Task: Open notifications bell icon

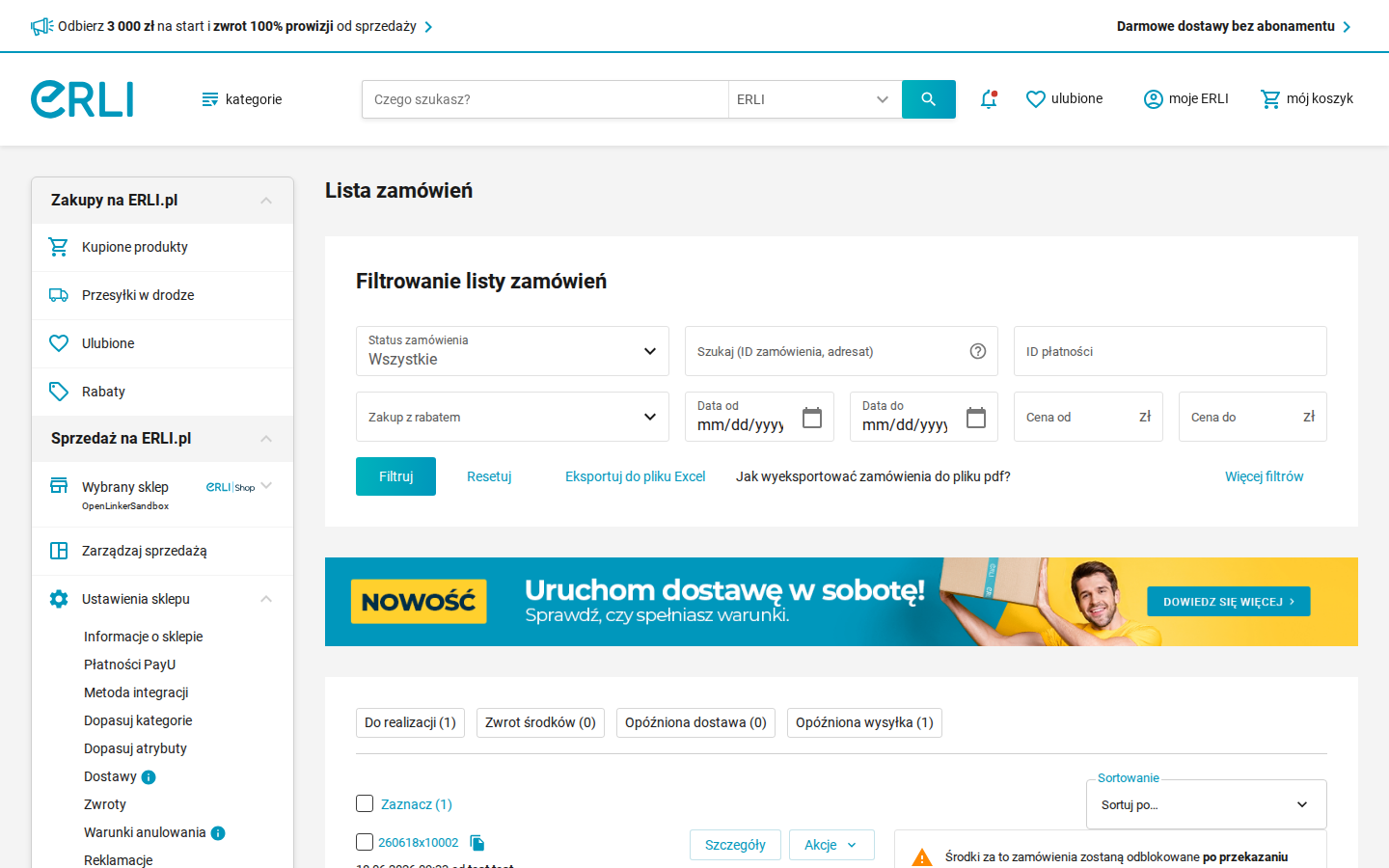Action: [x=989, y=99]
